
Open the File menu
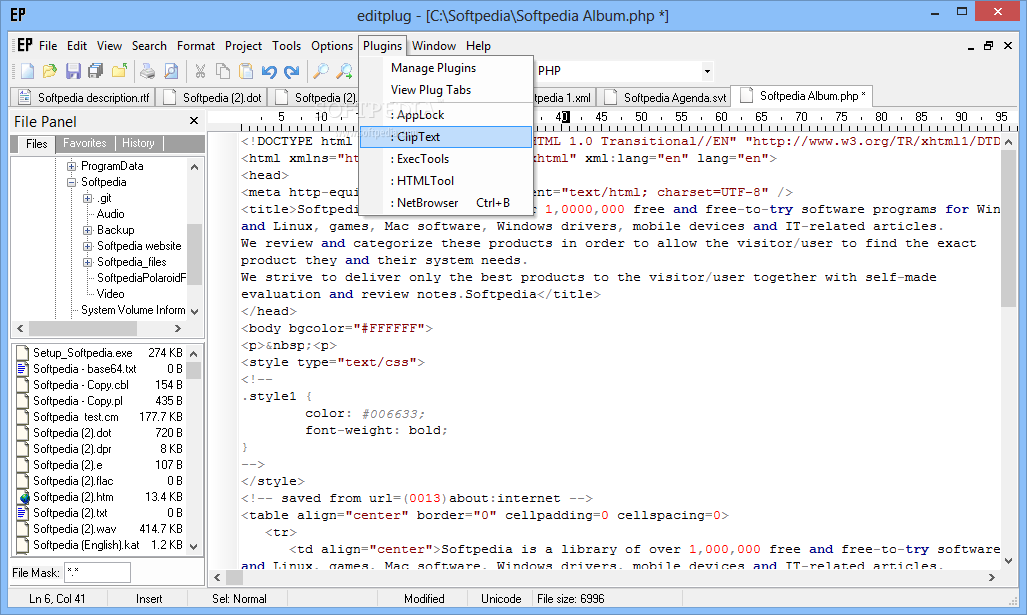click(x=48, y=46)
